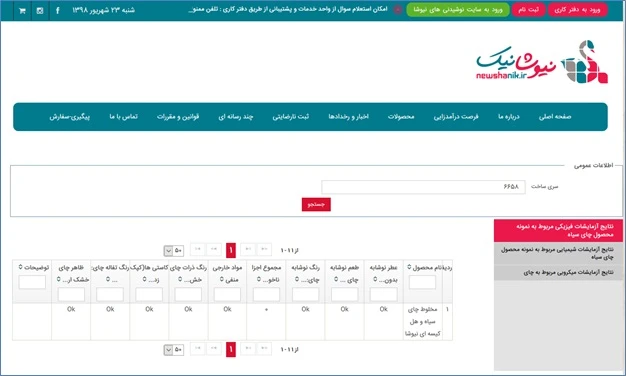
Task: Sort by the توضیحات column
Action: [34, 267]
